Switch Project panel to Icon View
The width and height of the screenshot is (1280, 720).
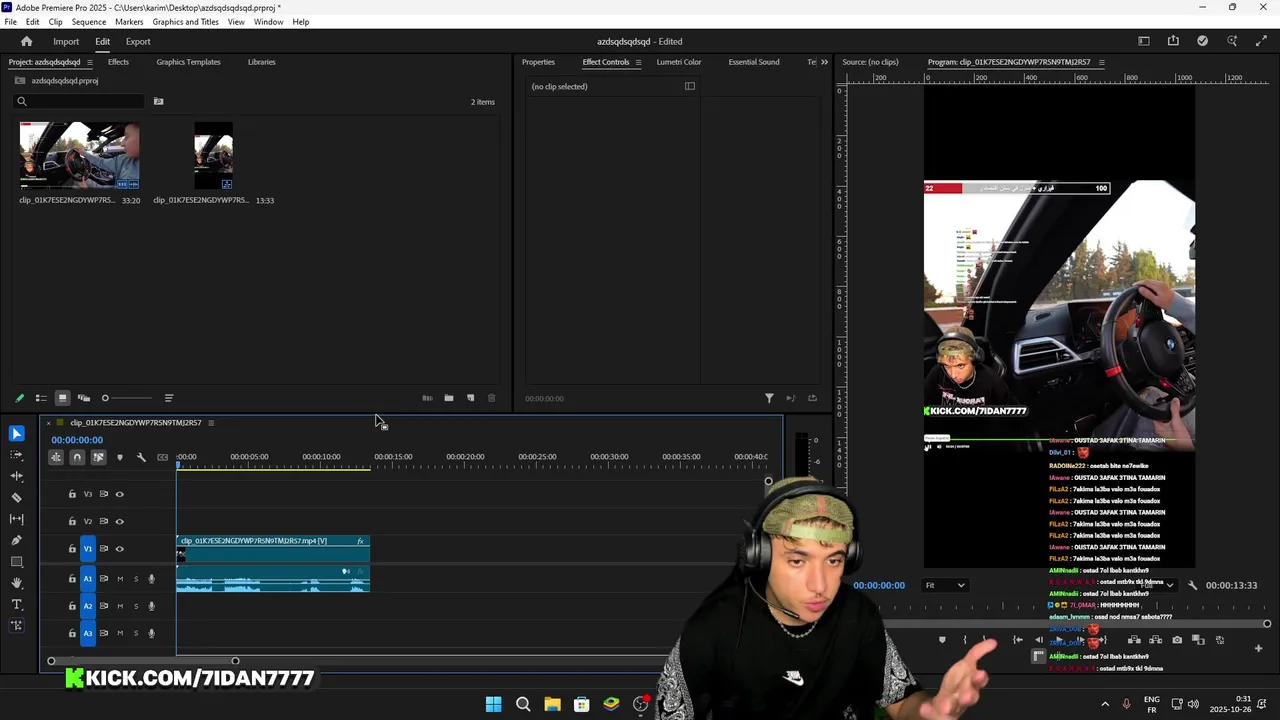(62, 398)
